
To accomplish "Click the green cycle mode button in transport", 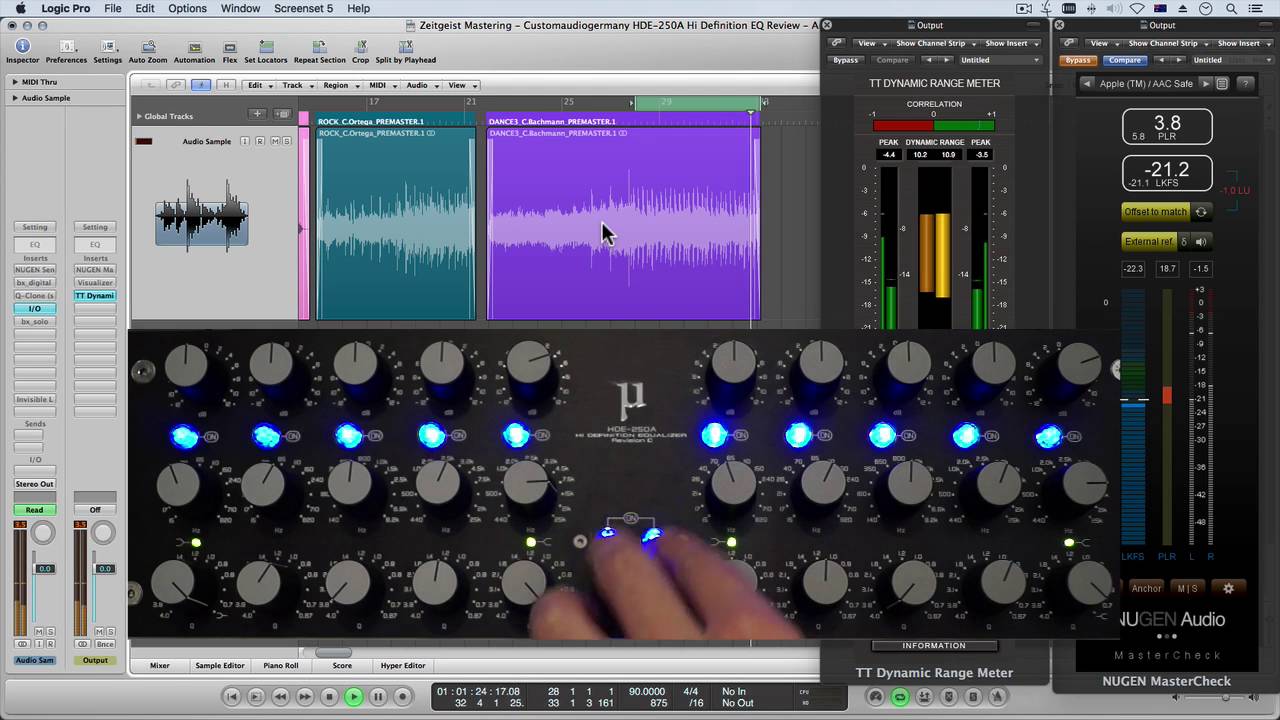I will (x=900, y=697).
